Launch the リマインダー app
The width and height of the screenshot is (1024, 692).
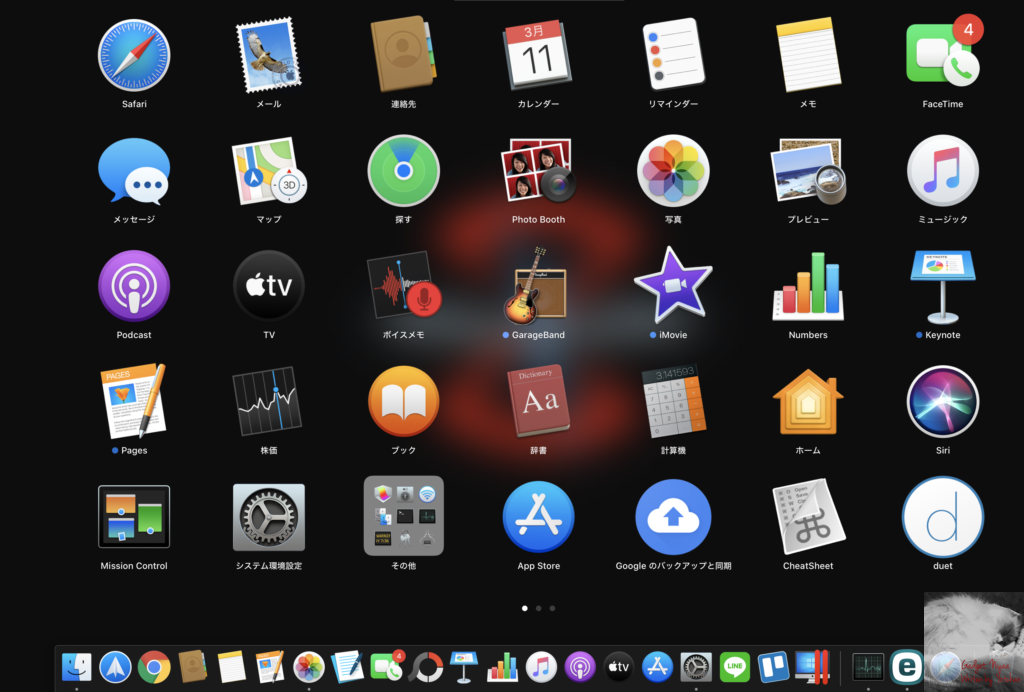[673, 54]
